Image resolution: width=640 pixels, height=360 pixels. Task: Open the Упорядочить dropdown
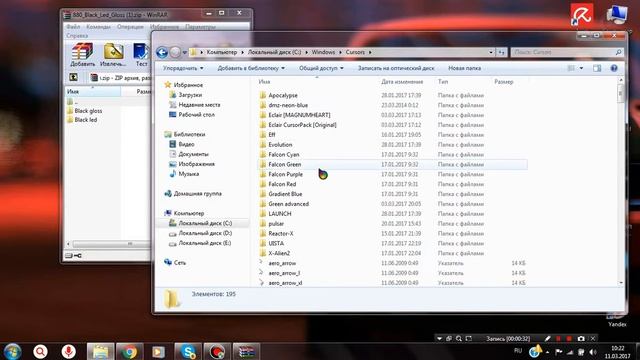[x=183, y=68]
